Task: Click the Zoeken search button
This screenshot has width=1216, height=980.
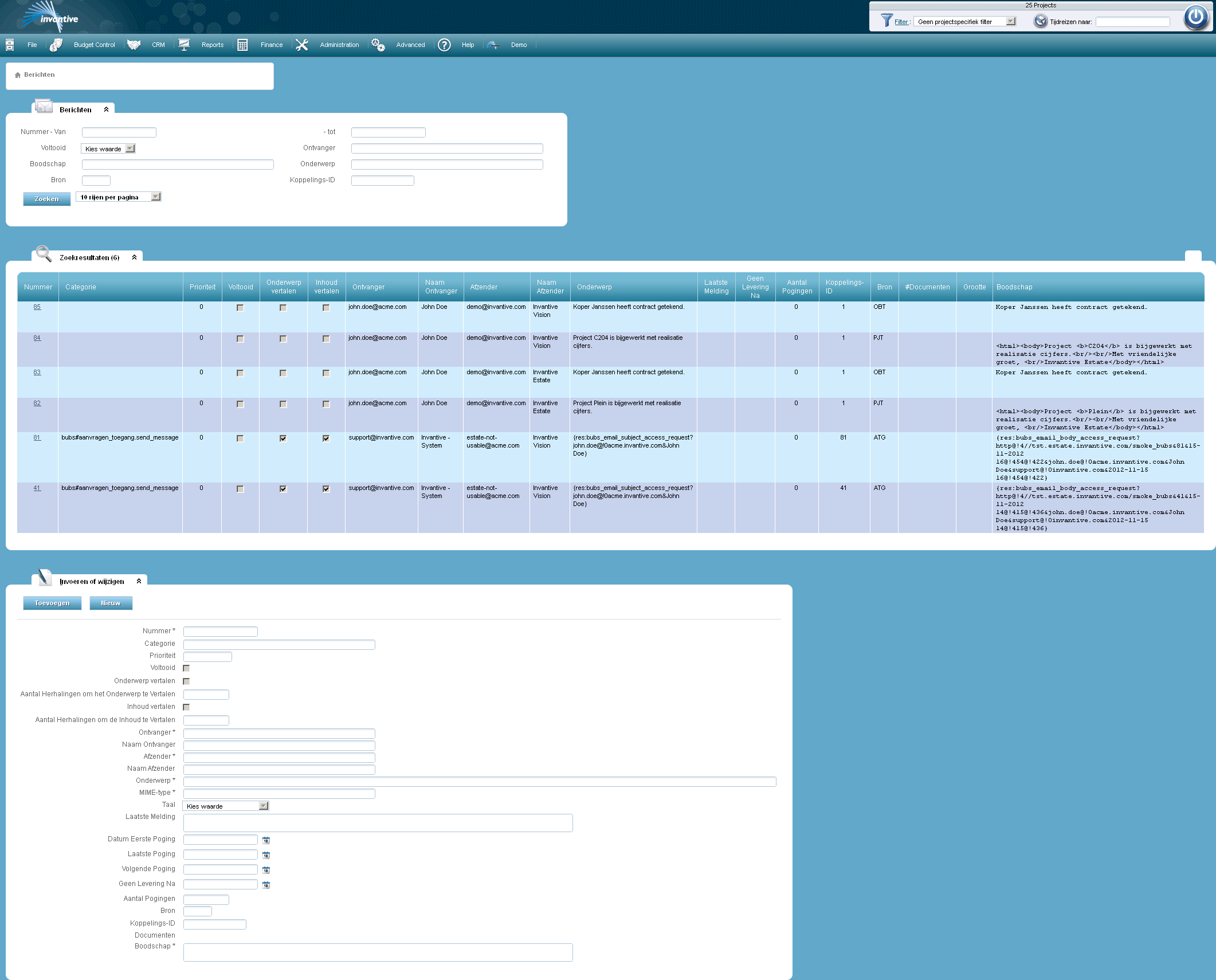Action: pyautogui.click(x=45, y=199)
